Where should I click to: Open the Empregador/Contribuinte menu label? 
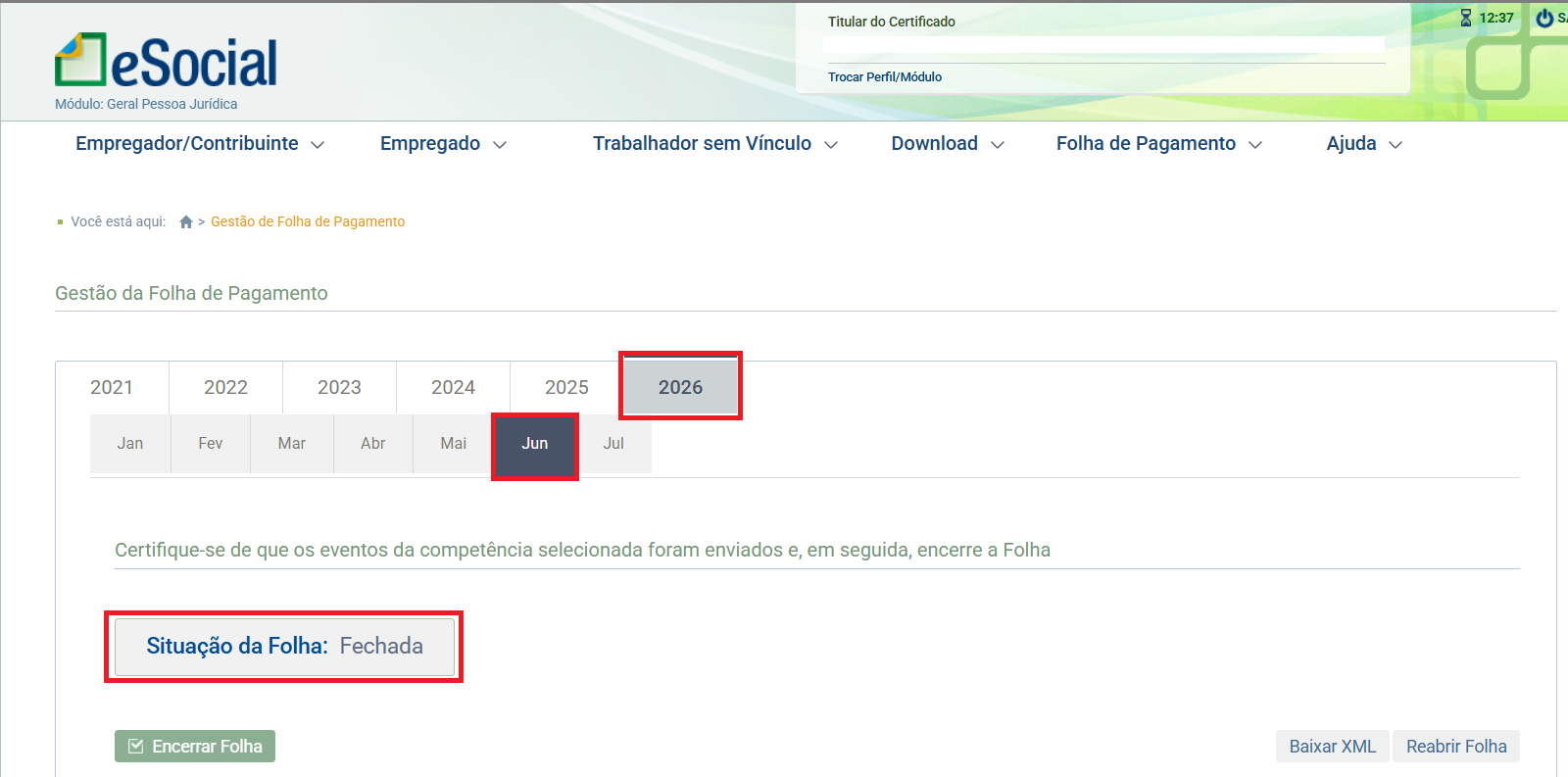pyautogui.click(x=187, y=144)
